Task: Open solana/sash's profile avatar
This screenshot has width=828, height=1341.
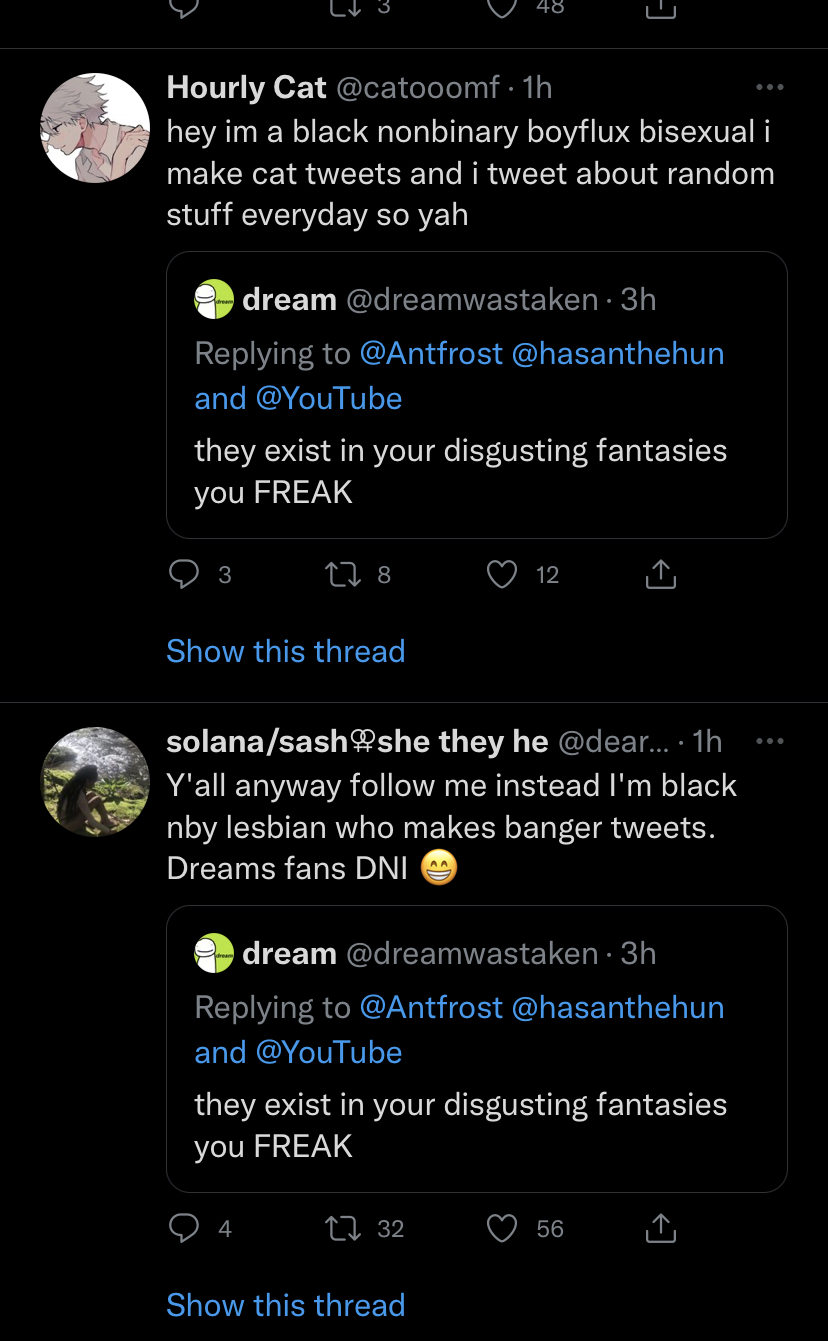Action: coord(95,782)
